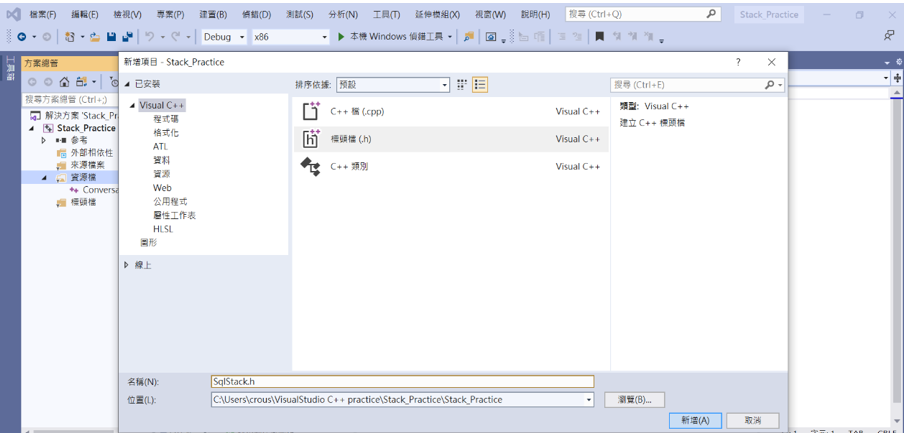Select 屬性工作表 category in the tree
Image resolution: width=904 pixels, height=433 pixels.
click(x=174, y=216)
